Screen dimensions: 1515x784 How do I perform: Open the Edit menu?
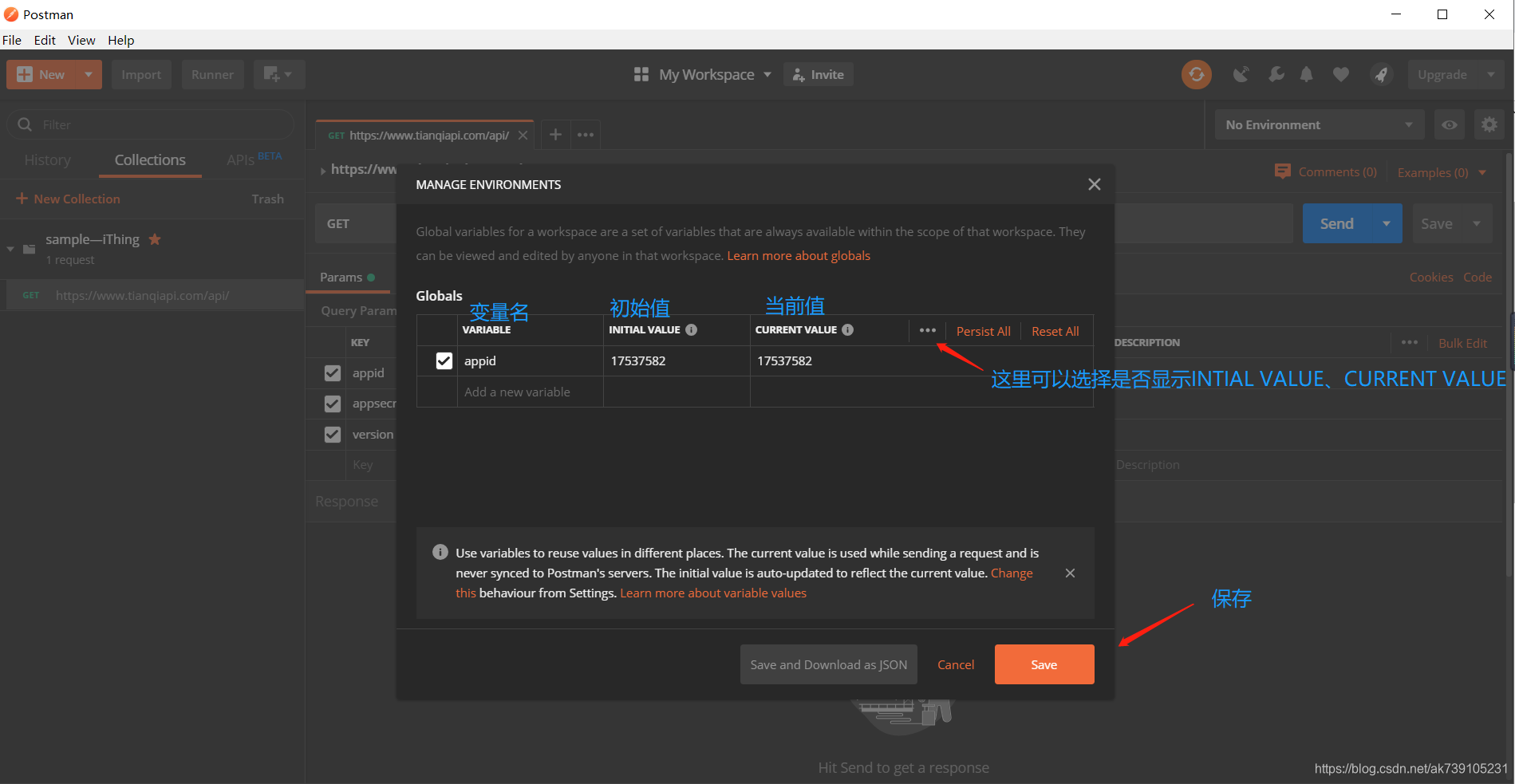tap(45, 40)
